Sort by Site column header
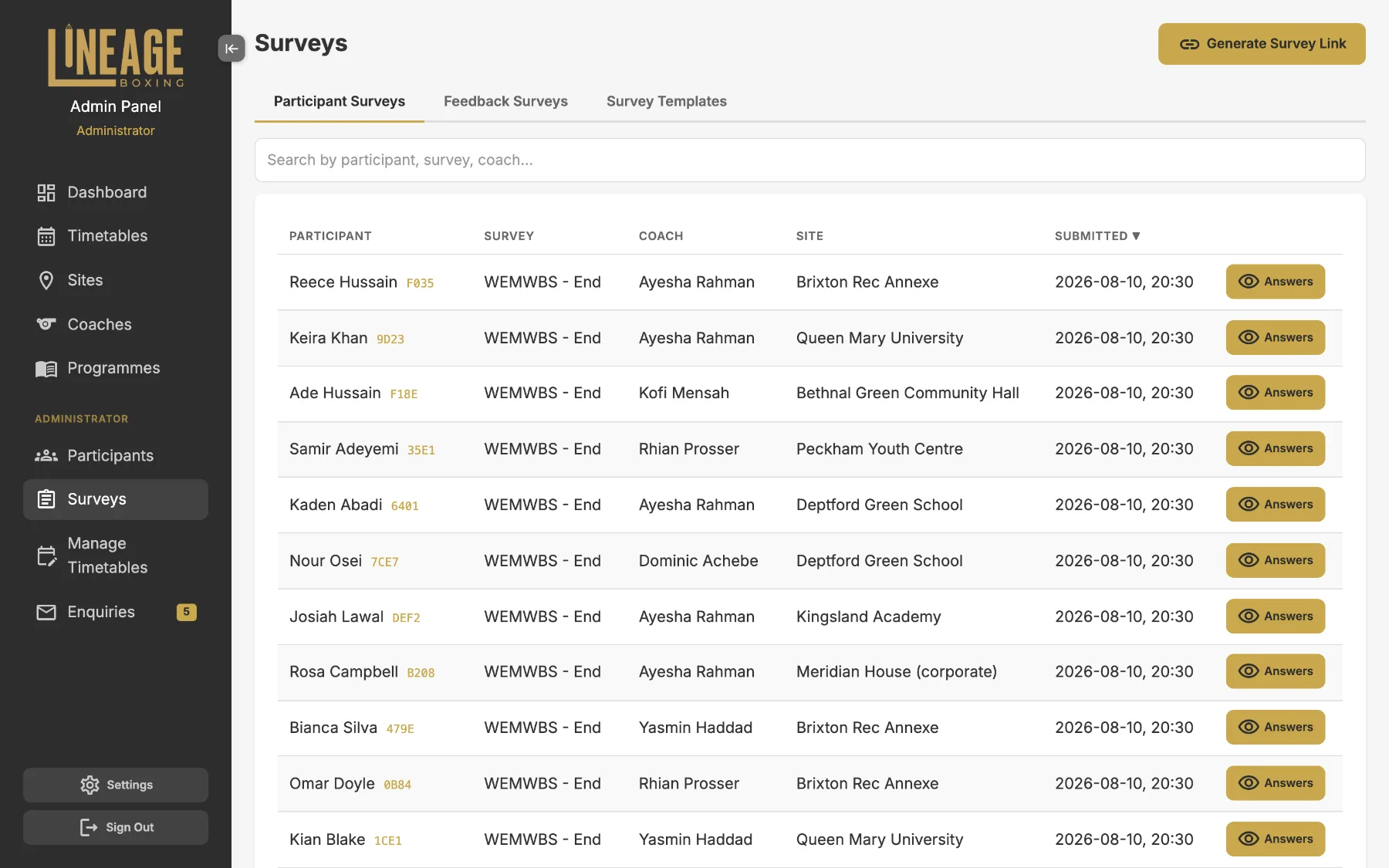Screen dimensions: 1389x868 click(809, 236)
